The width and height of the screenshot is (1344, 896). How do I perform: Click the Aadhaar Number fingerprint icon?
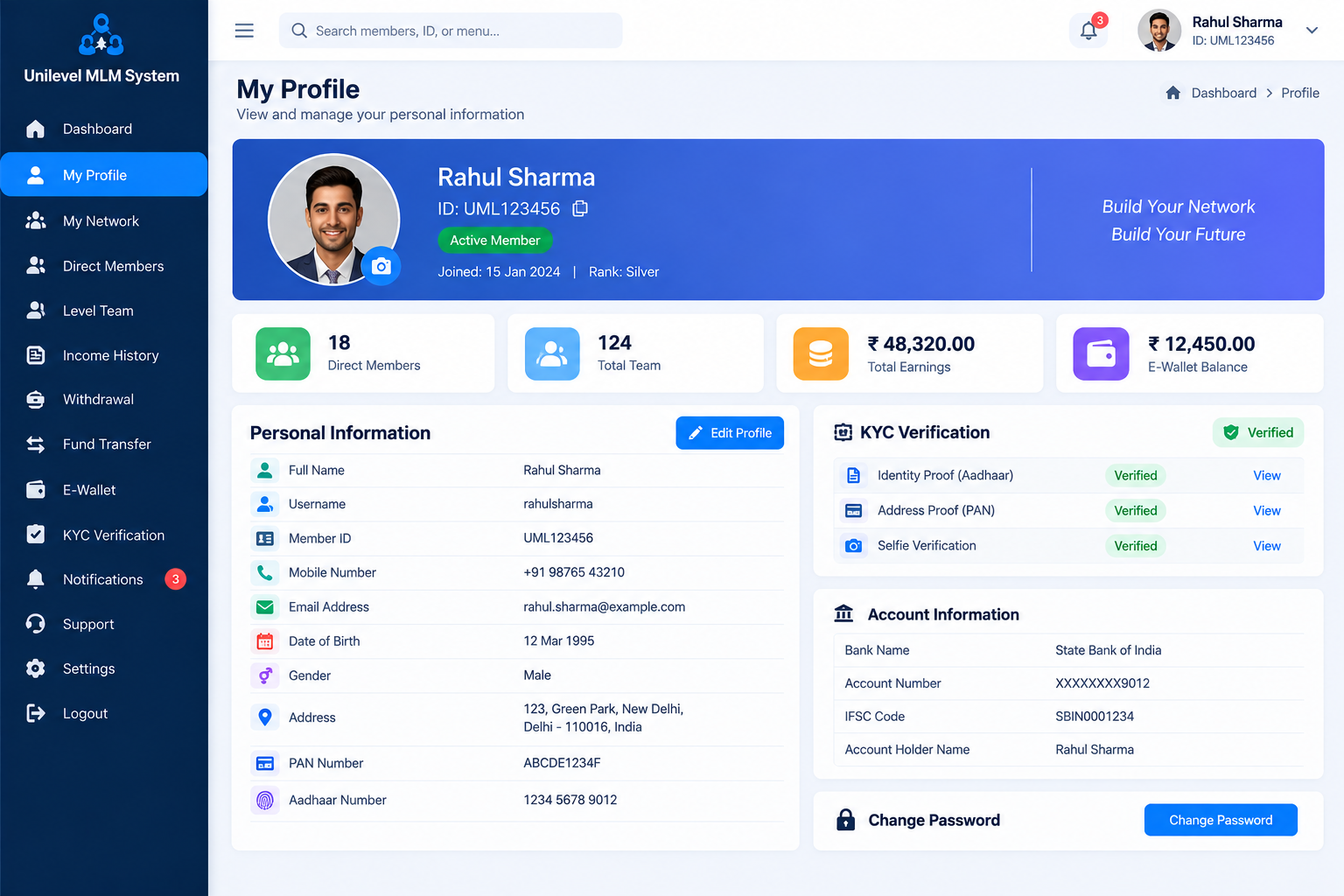pos(265,800)
